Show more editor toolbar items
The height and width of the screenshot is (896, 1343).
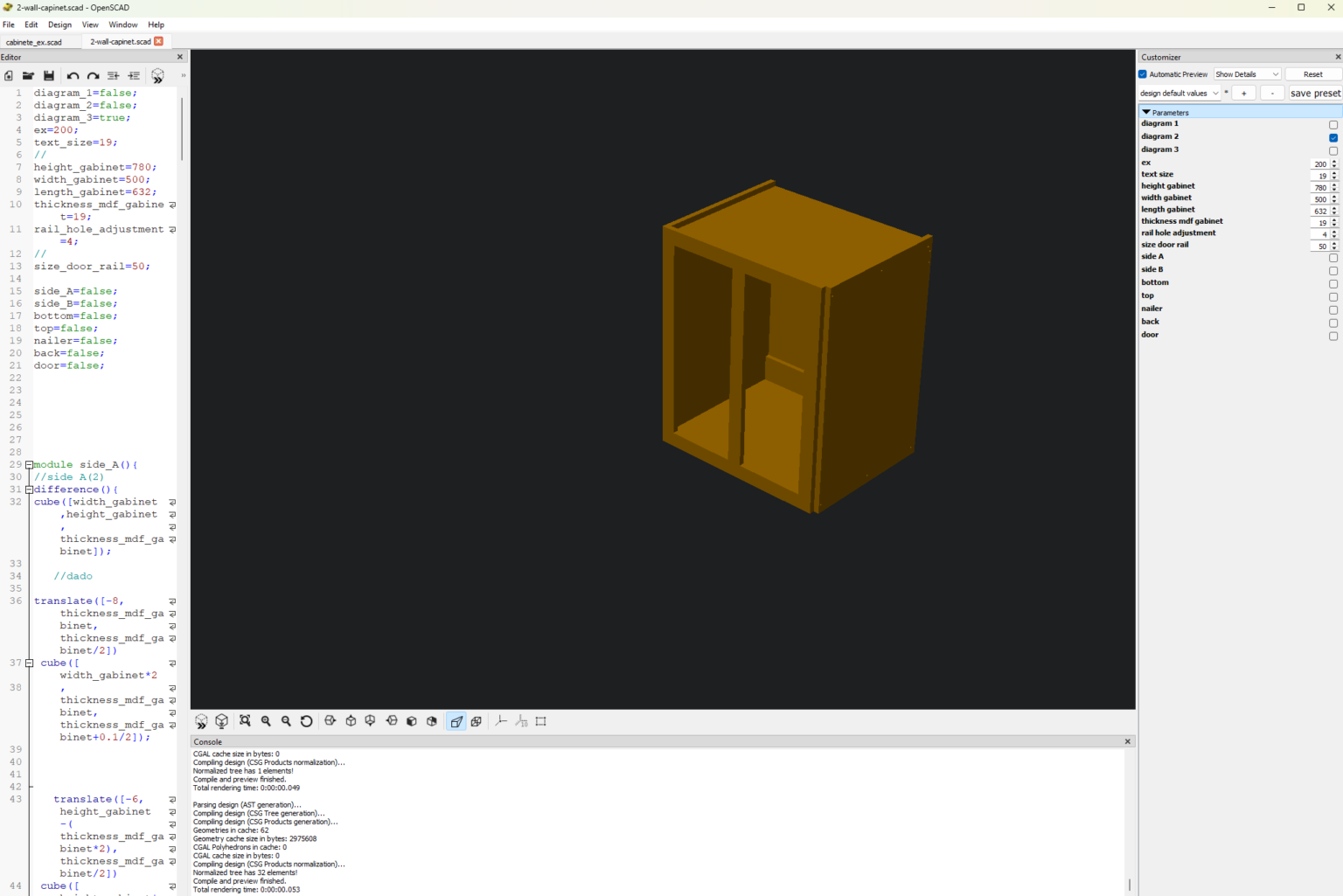pos(183,75)
